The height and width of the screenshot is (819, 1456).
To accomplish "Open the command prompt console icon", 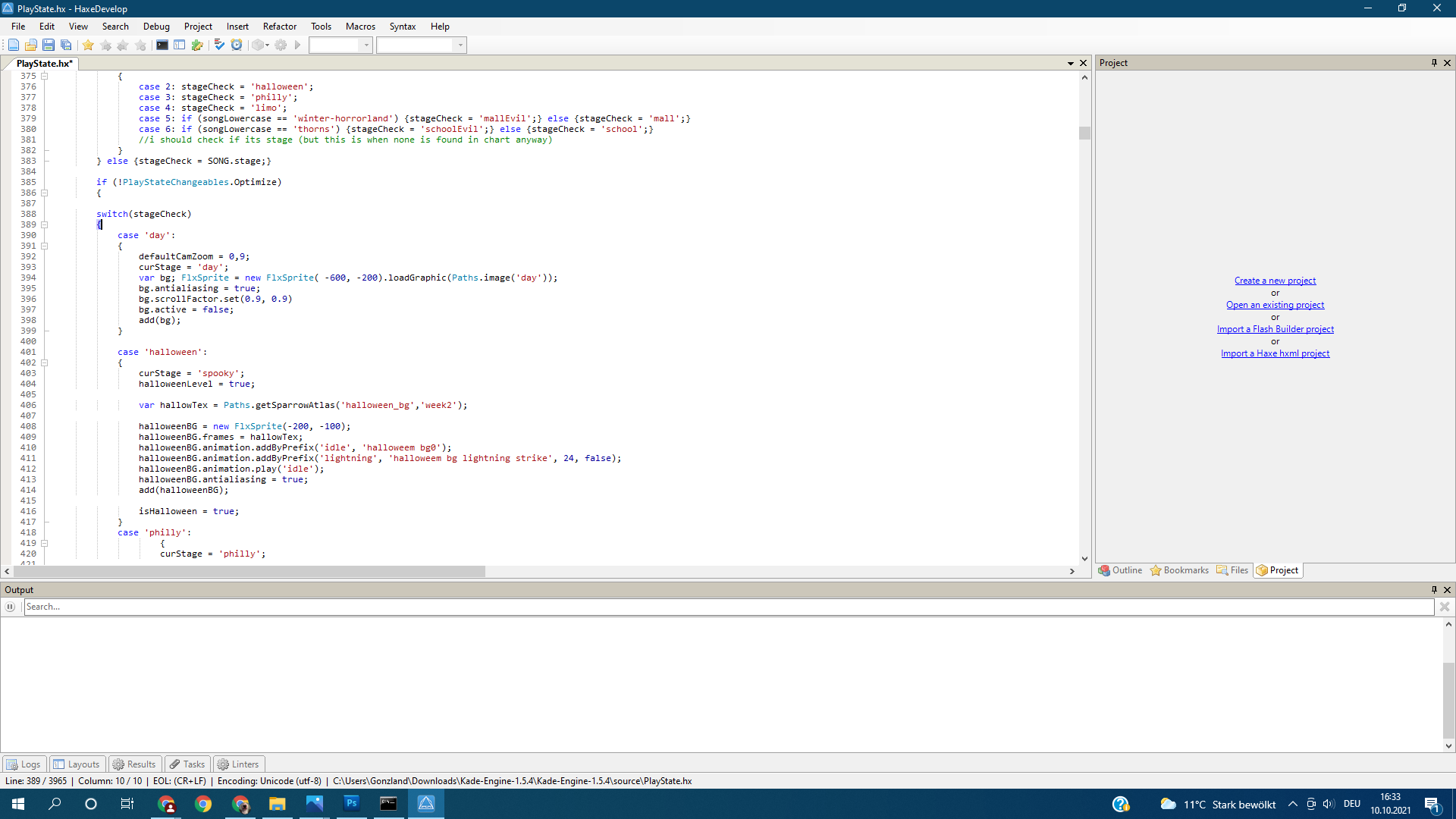I will pos(162,45).
